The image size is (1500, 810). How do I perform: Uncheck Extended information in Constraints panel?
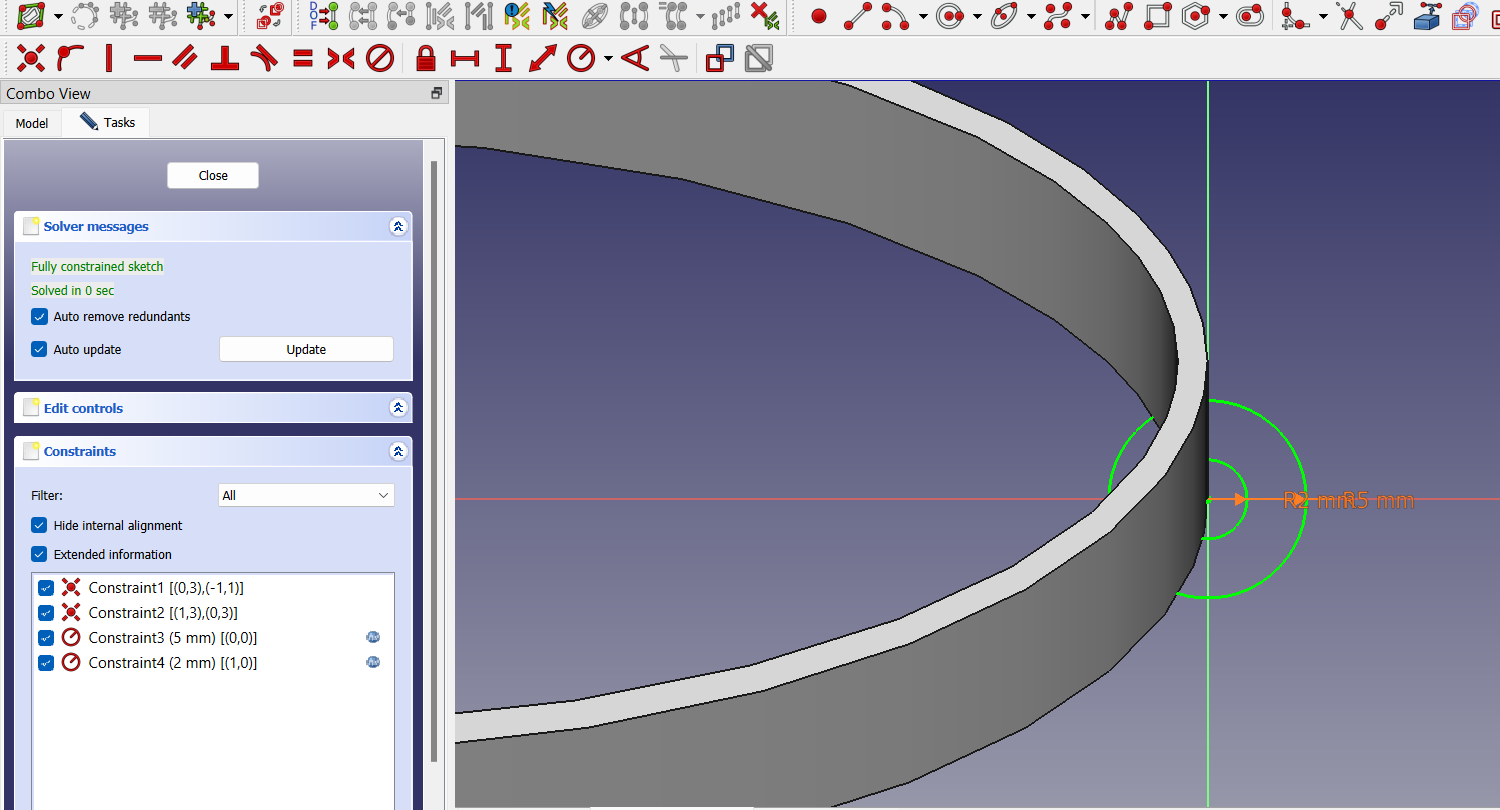(x=38, y=554)
